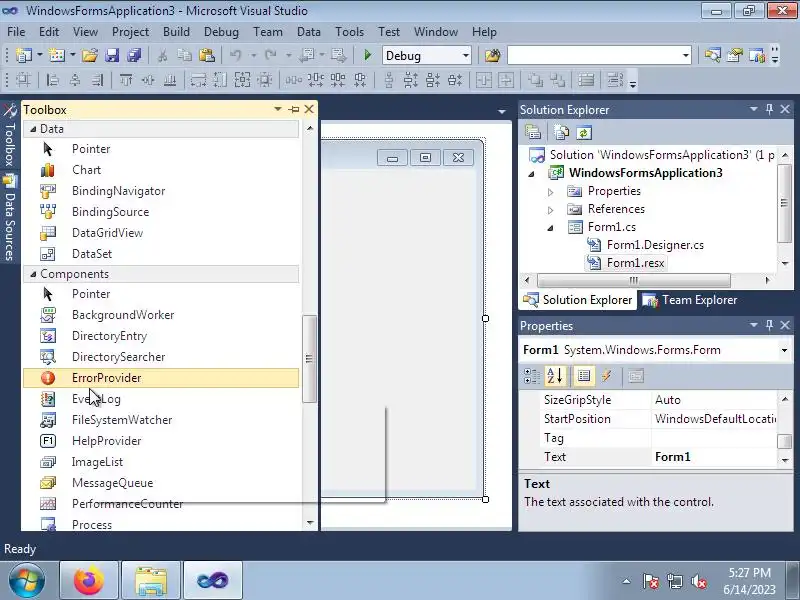Select Form1.Designer.cs in Solution Explorer
This screenshot has width=800, height=600.
[655, 245]
